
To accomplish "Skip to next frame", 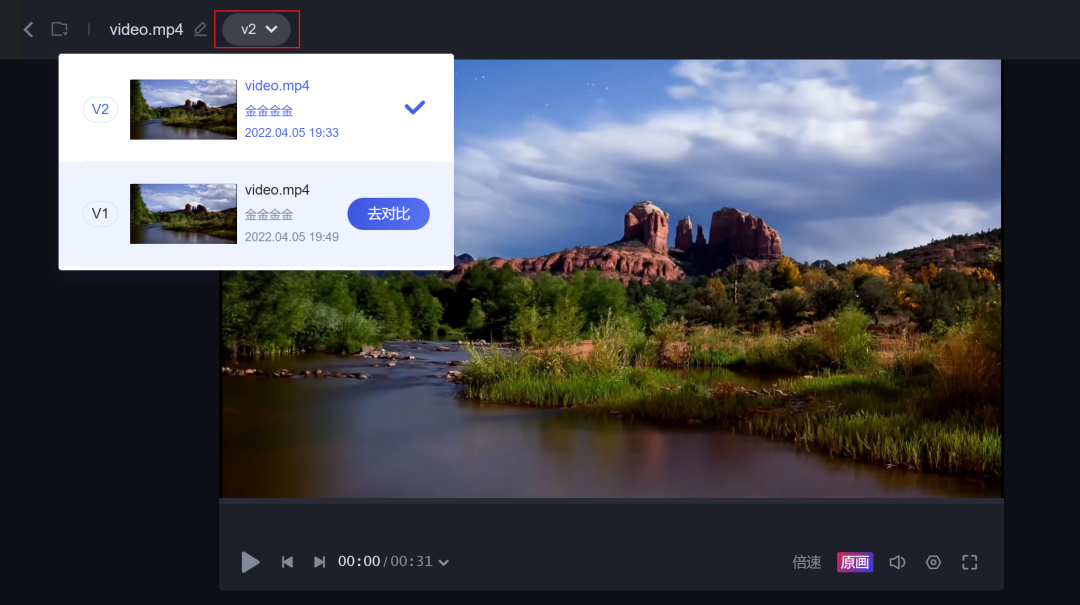I will 319,562.
